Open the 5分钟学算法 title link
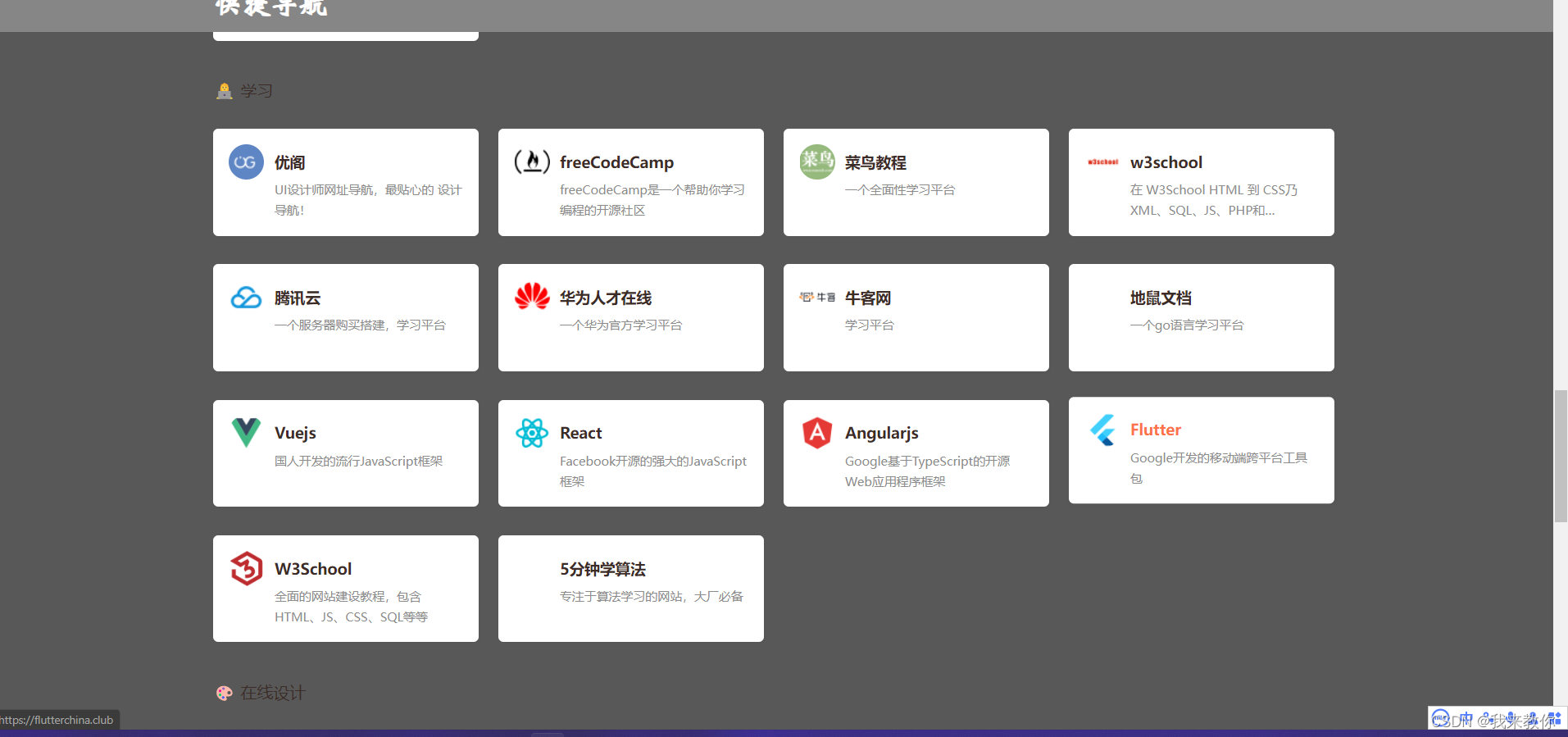1568x737 pixels. click(x=603, y=569)
